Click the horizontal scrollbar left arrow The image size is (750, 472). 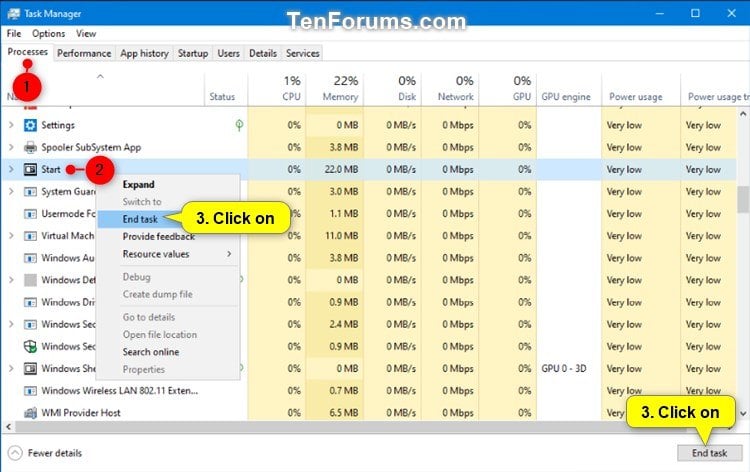[x=8, y=426]
